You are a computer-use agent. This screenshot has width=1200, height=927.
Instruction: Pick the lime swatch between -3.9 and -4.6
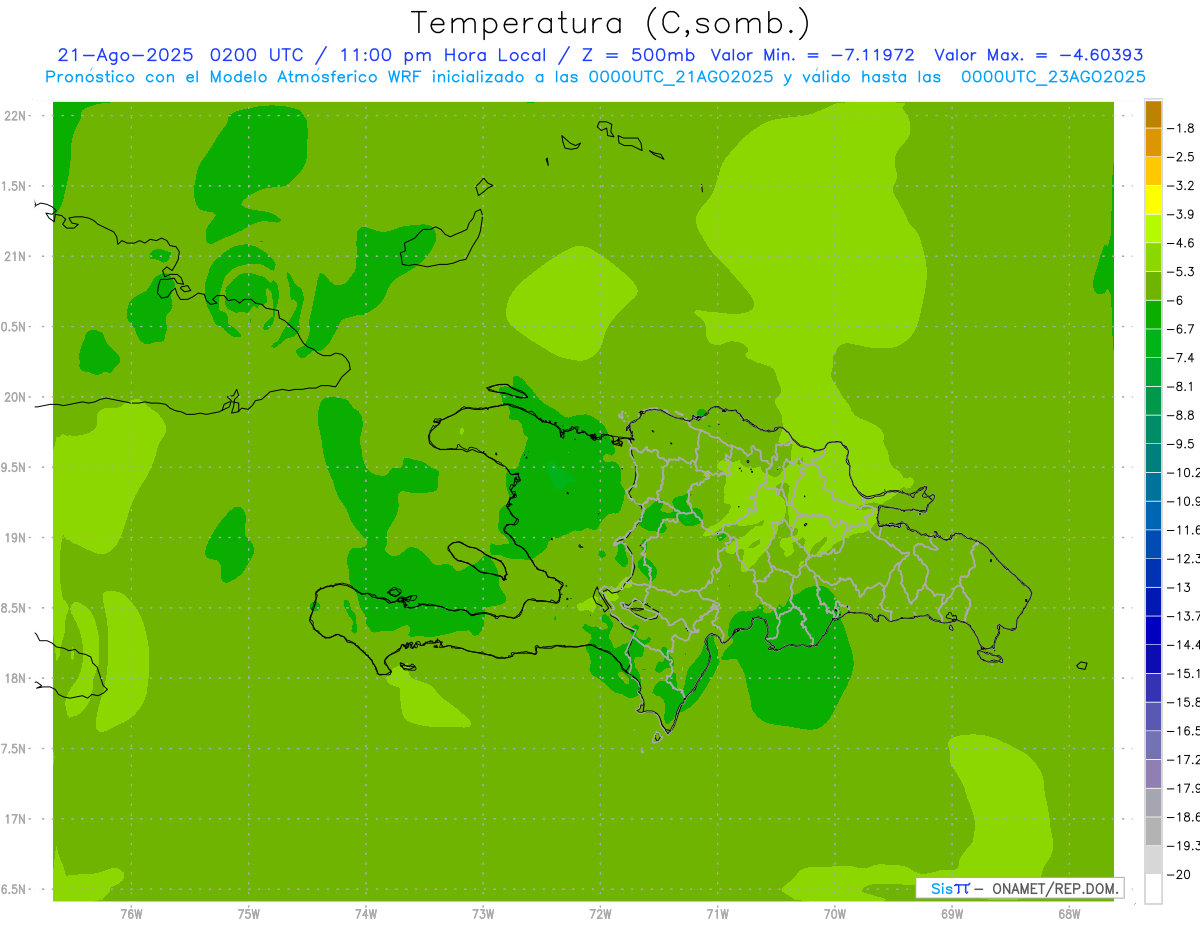(x=1153, y=229)
